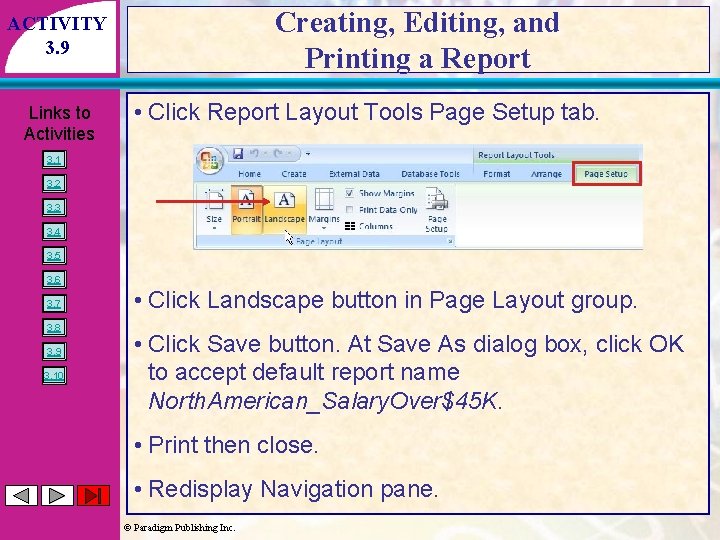Open activity link 3.9
The image size is (720, 540).
54,351
